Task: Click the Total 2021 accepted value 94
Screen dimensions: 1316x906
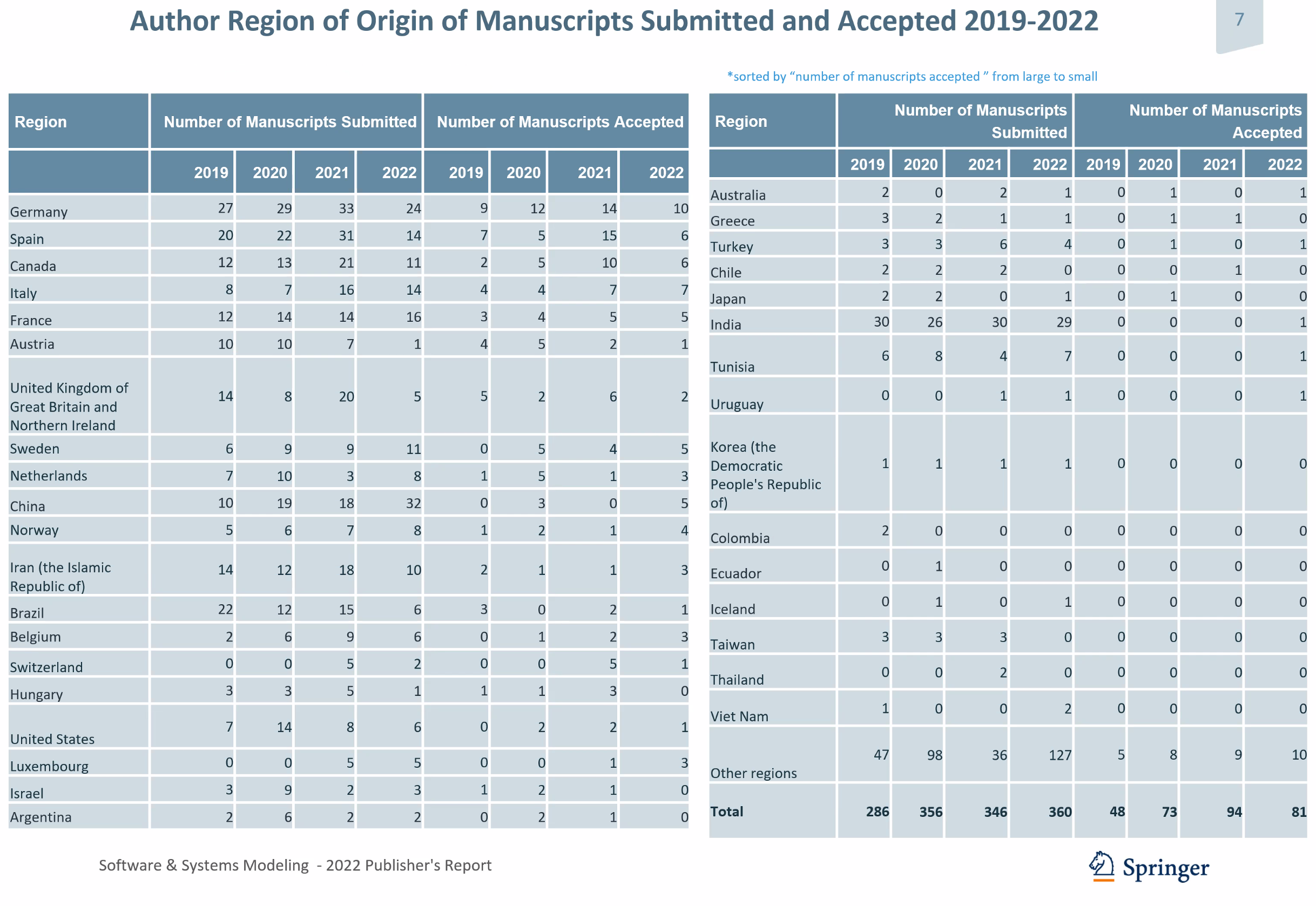Action: [x=1234, y=812]
